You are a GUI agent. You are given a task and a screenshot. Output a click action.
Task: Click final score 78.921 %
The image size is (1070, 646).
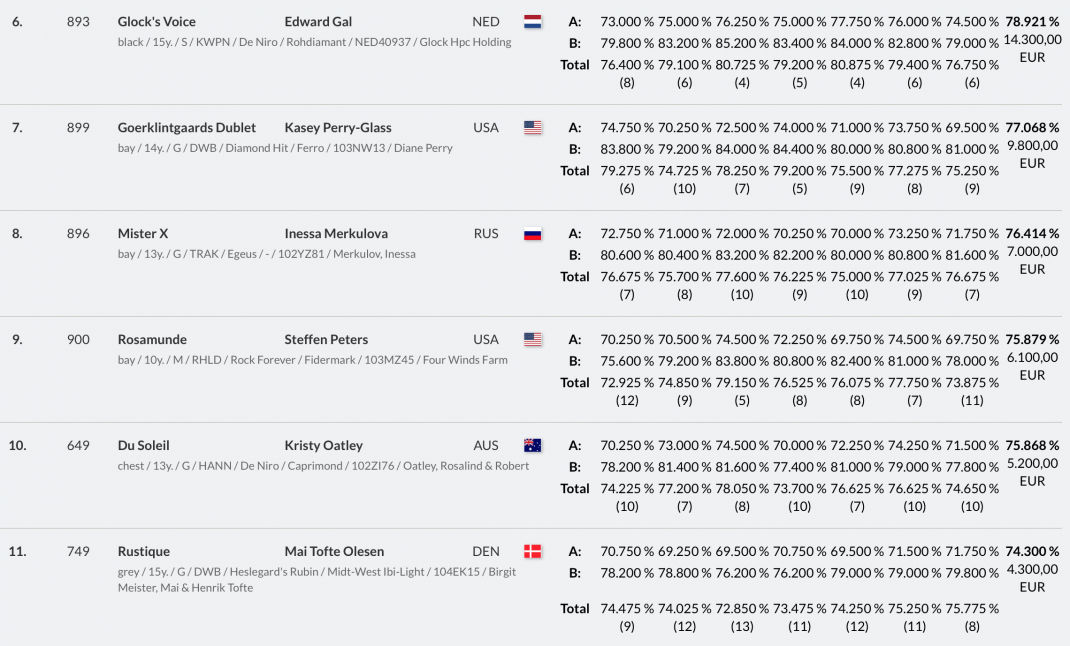pyautogui.click(x=1032, y=21)
